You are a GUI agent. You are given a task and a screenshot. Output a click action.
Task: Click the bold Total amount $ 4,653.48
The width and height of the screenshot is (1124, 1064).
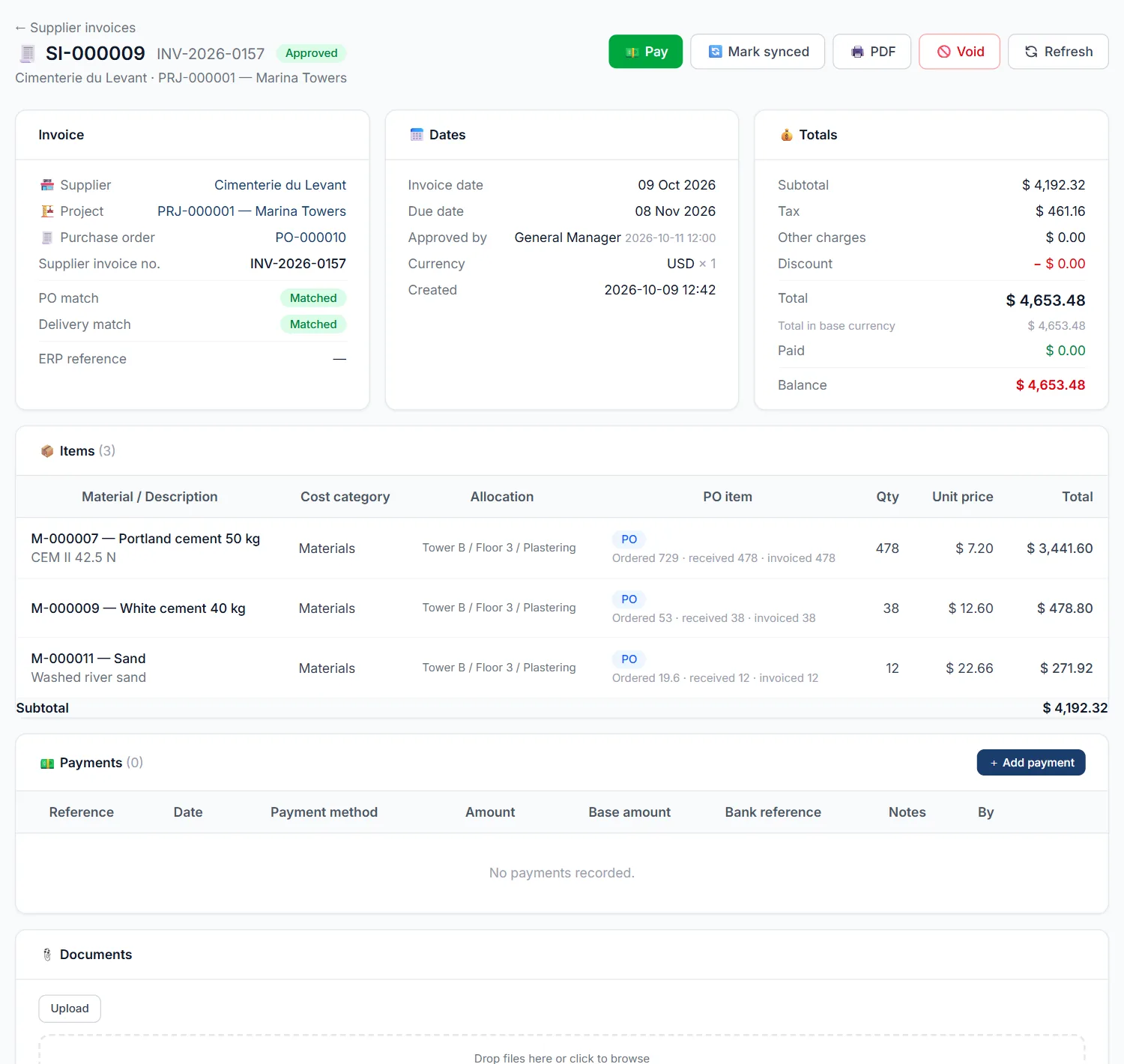(1045, 300)
